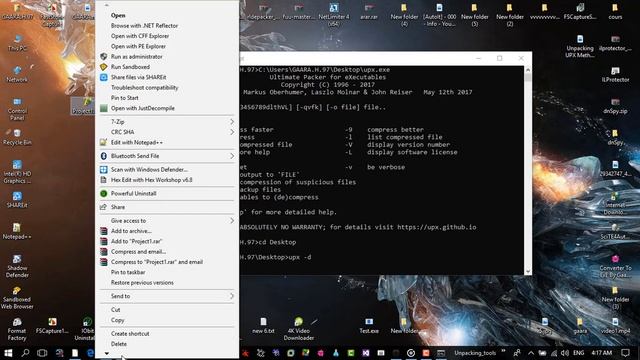The image size is (640, 360).
Task: Open Shadow Defender desktop icon
Action: coord(17,266)
